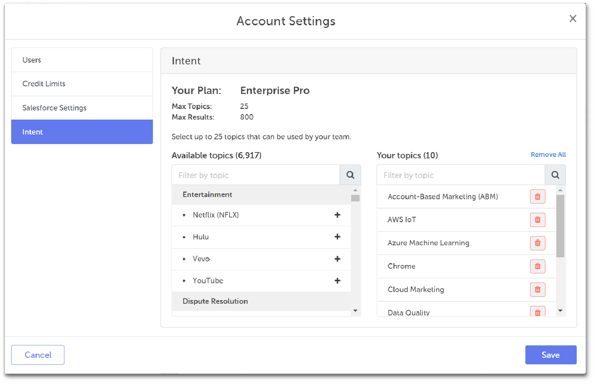Click Available topics filter field
This screenshot has width=595, height=385.
(x=255, y=175)
